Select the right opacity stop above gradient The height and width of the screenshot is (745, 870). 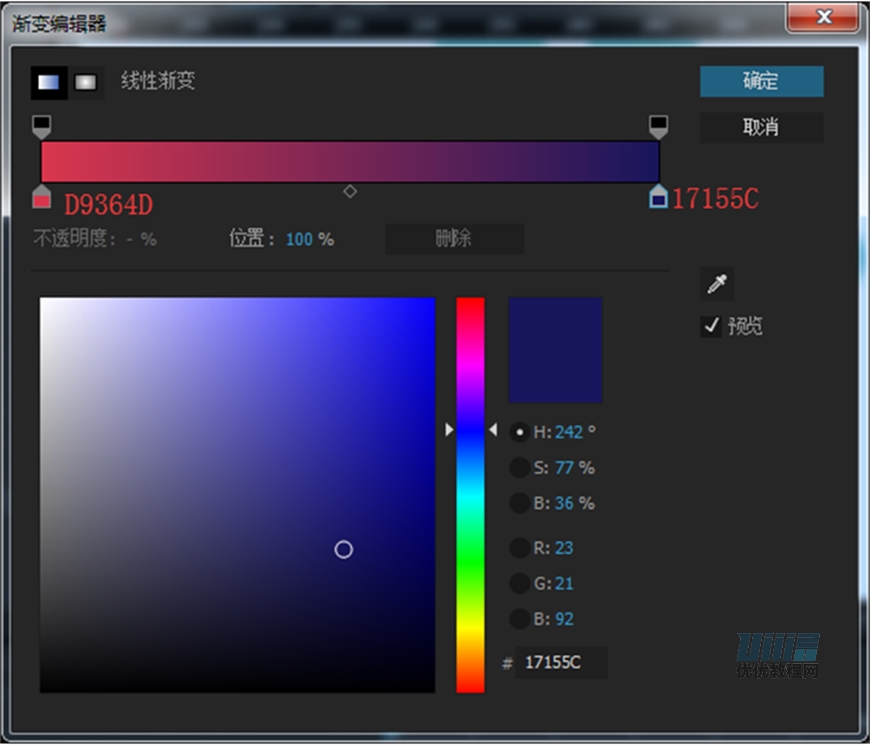658,126
